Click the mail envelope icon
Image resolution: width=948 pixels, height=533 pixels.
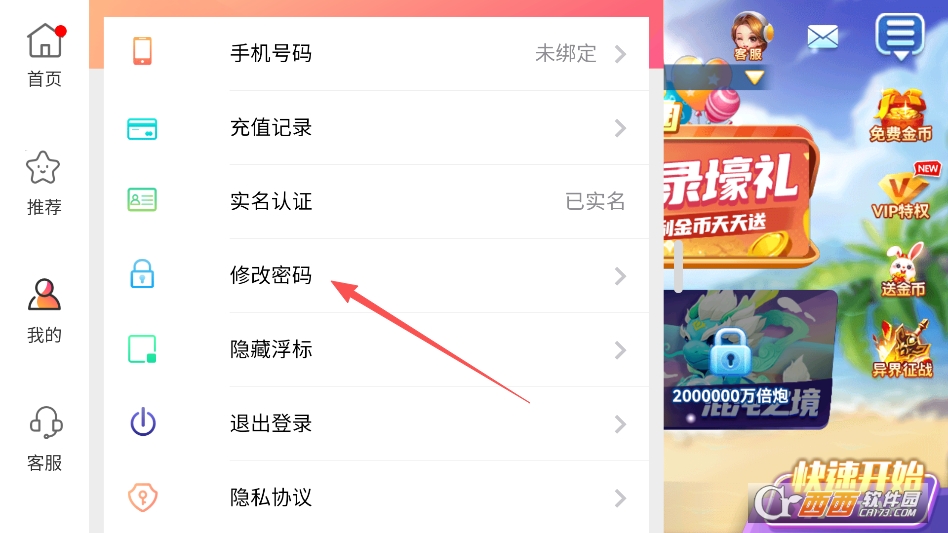[822, 37]
